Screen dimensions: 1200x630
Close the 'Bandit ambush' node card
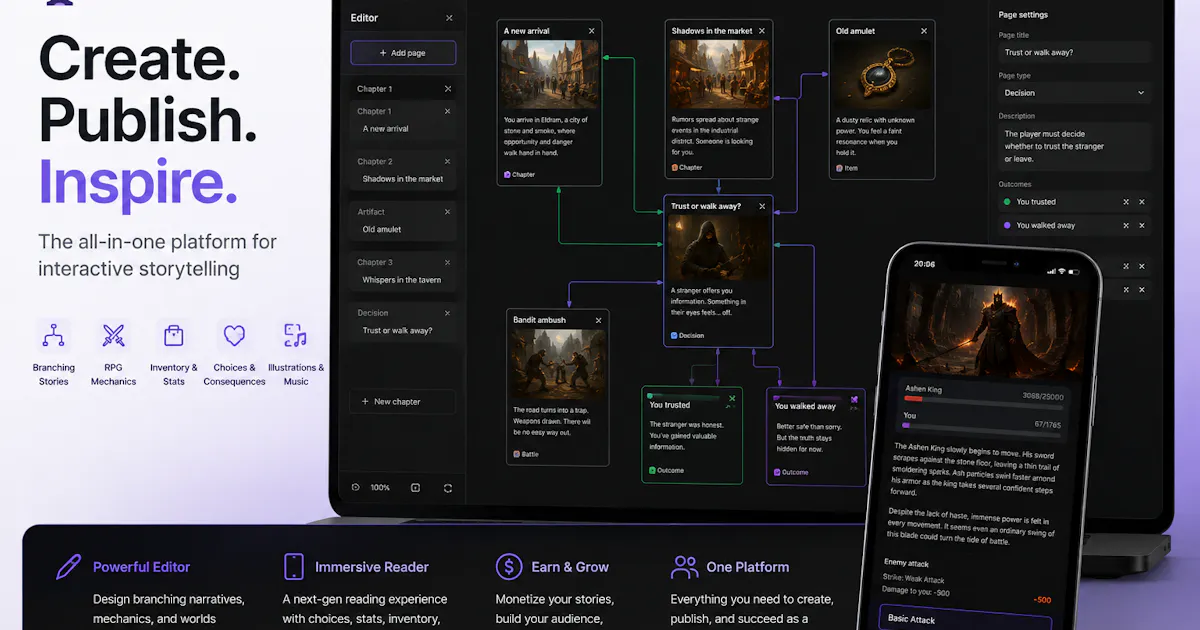tap(598, 320)
